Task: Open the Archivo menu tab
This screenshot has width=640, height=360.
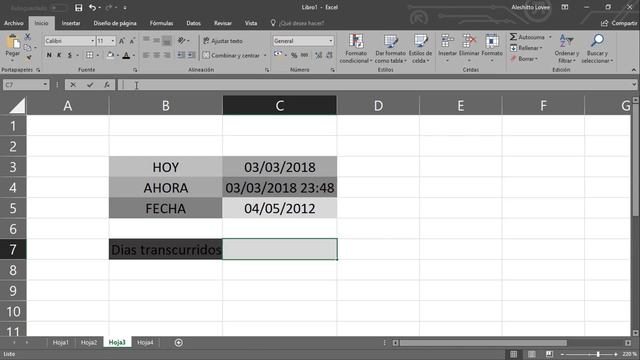Action: click(x=13, y=23)
